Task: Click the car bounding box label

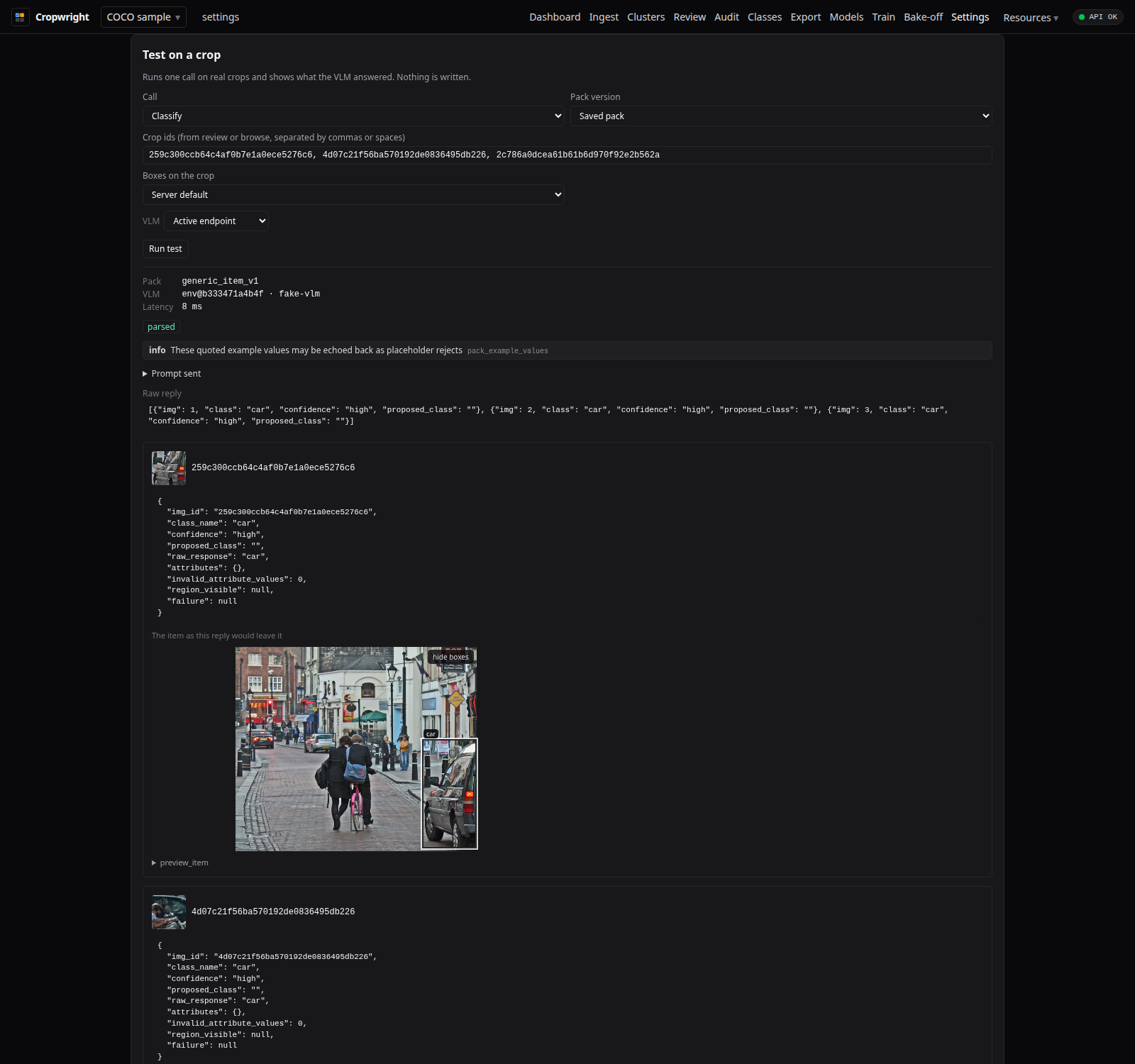Action: pos(431,734)
